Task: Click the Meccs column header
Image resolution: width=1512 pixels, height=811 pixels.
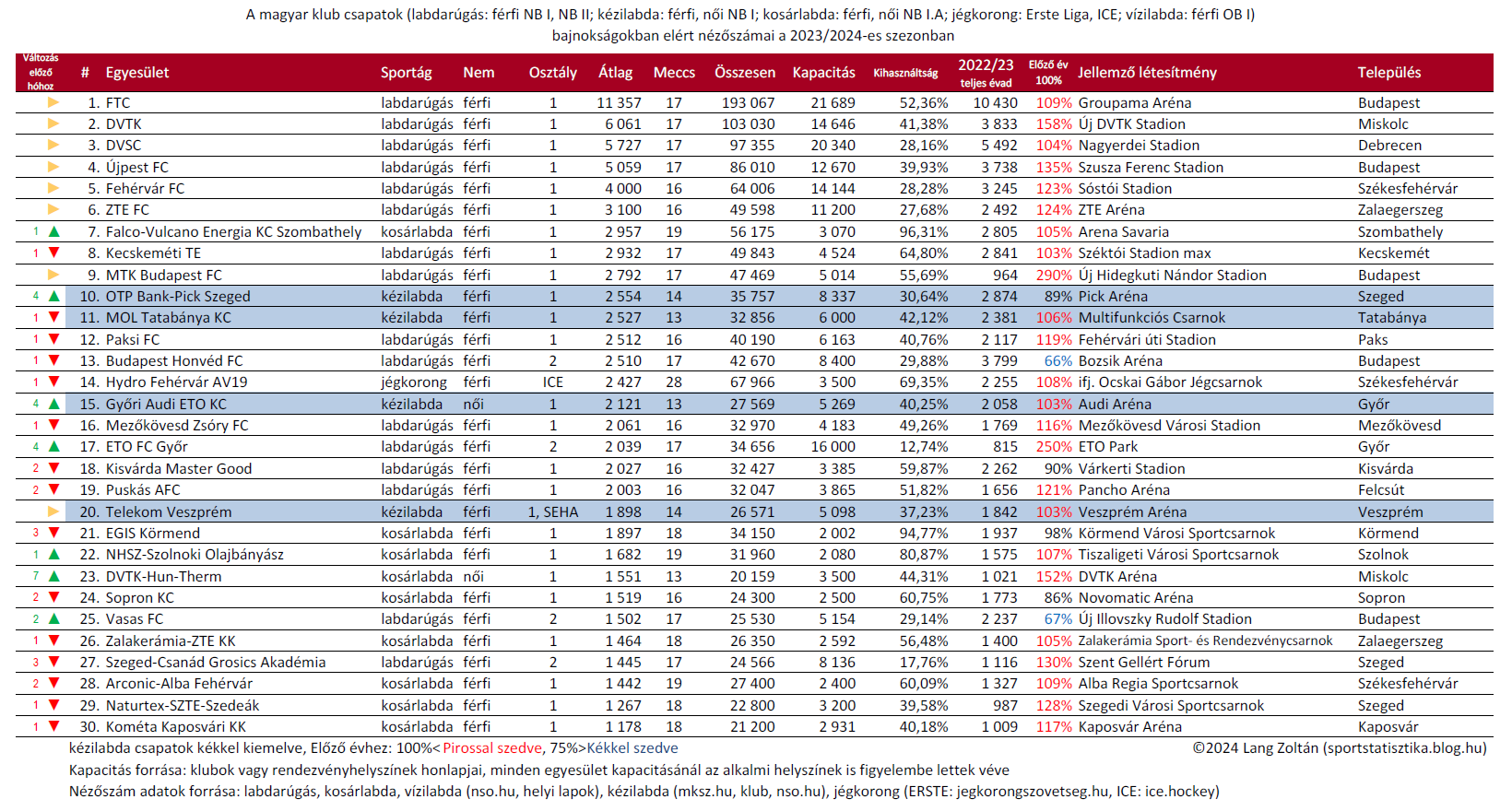Action: (x=674, y=72)
